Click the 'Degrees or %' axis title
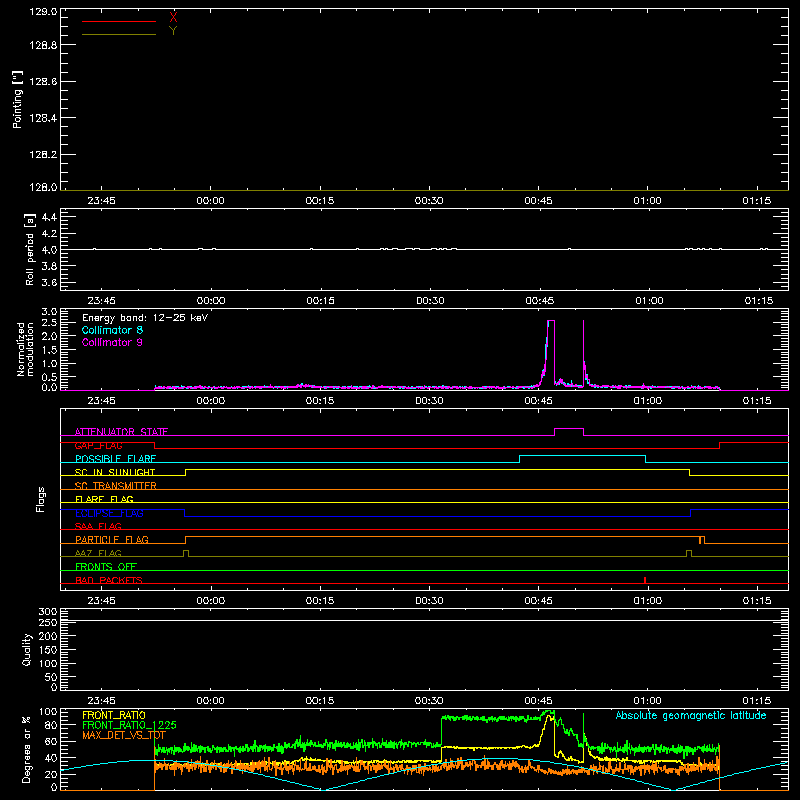 [x=27, y=749]
